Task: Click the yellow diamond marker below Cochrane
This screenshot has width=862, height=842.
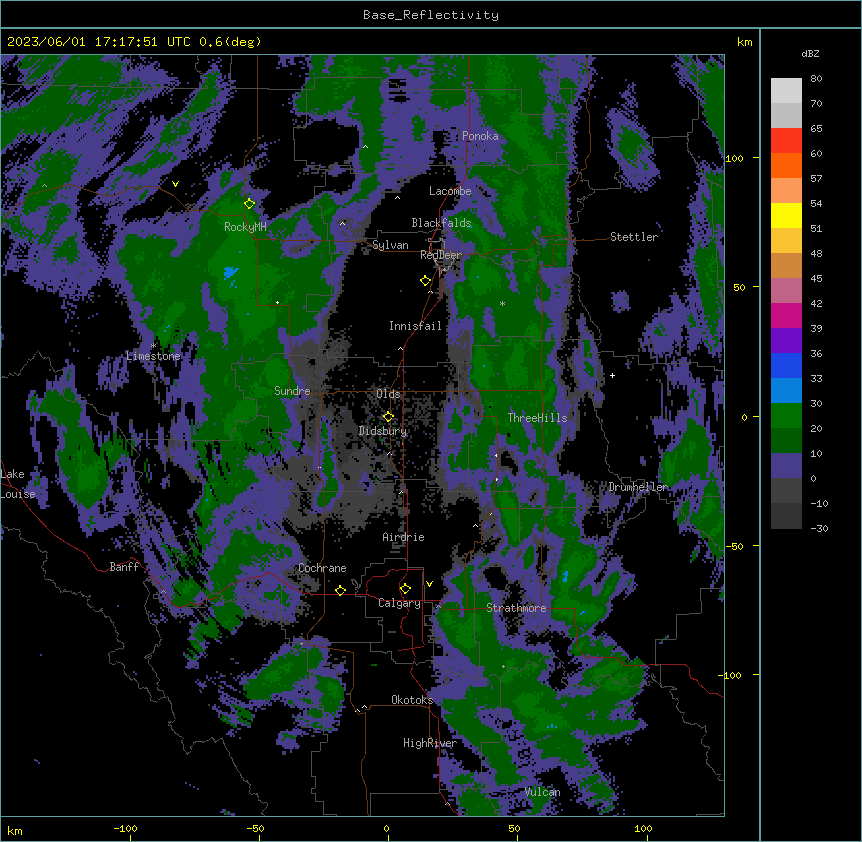Action: (x=340, y=590)
